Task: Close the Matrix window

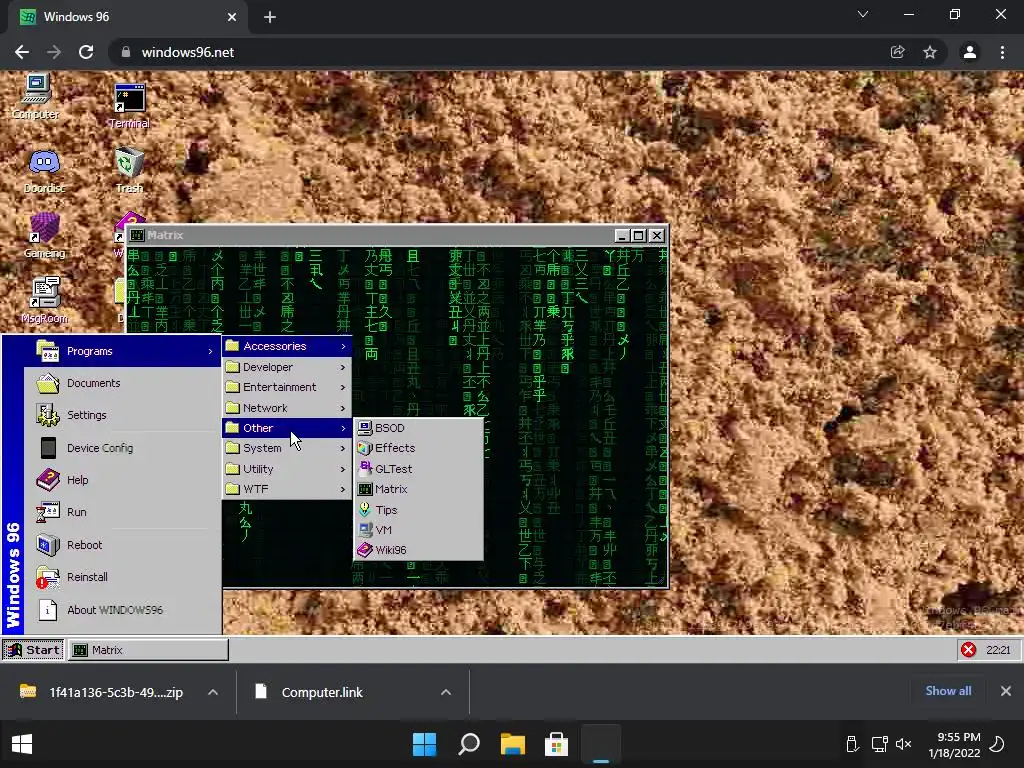Action: (657, 236)
